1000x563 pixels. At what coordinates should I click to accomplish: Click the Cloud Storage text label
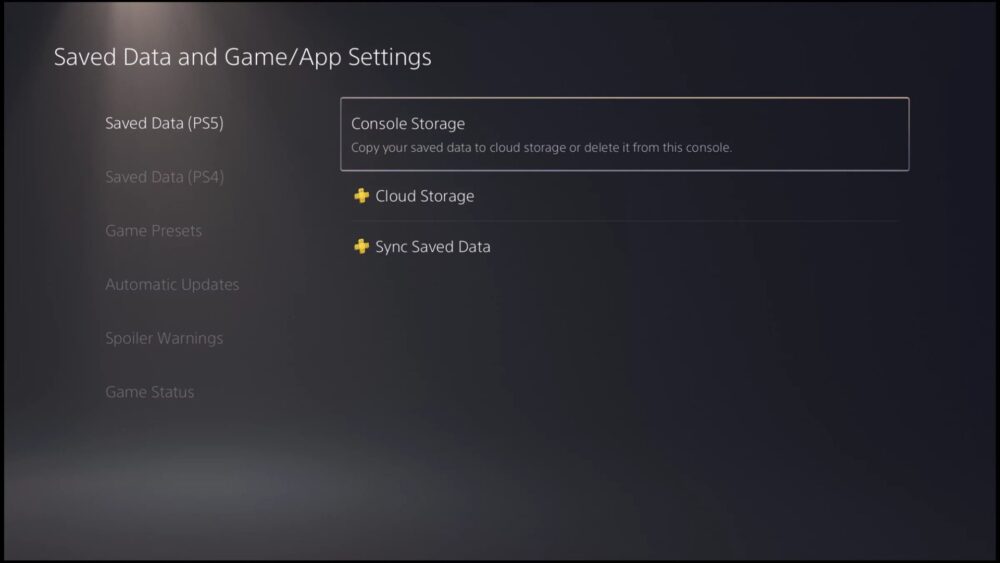tap(424, 196)
